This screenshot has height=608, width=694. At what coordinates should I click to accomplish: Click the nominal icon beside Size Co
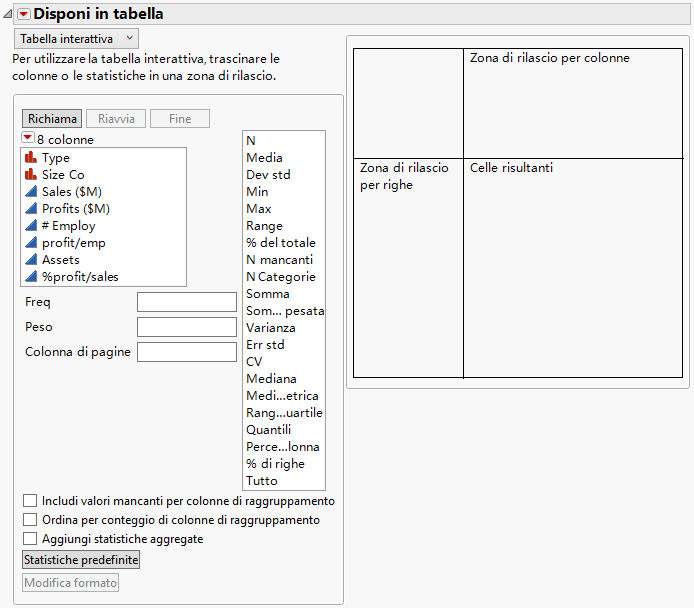[x=31, y=174]
